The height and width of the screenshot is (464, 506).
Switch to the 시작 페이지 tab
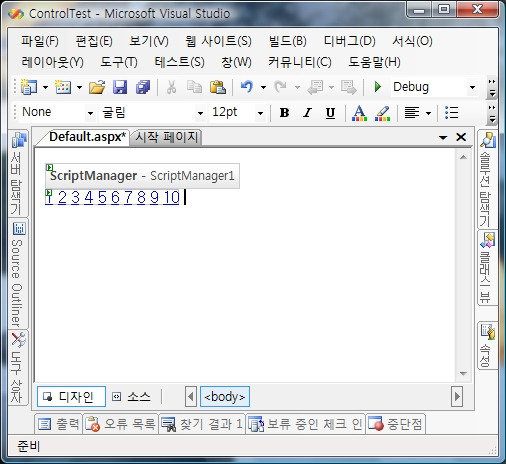click(167, 137)
